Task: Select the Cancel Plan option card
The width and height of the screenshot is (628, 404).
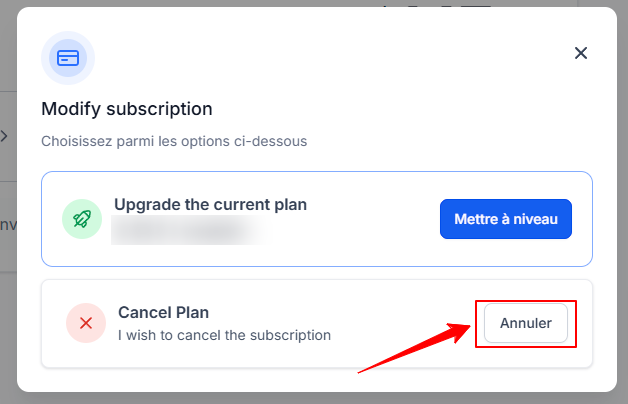Action: (x=317, y=324)
